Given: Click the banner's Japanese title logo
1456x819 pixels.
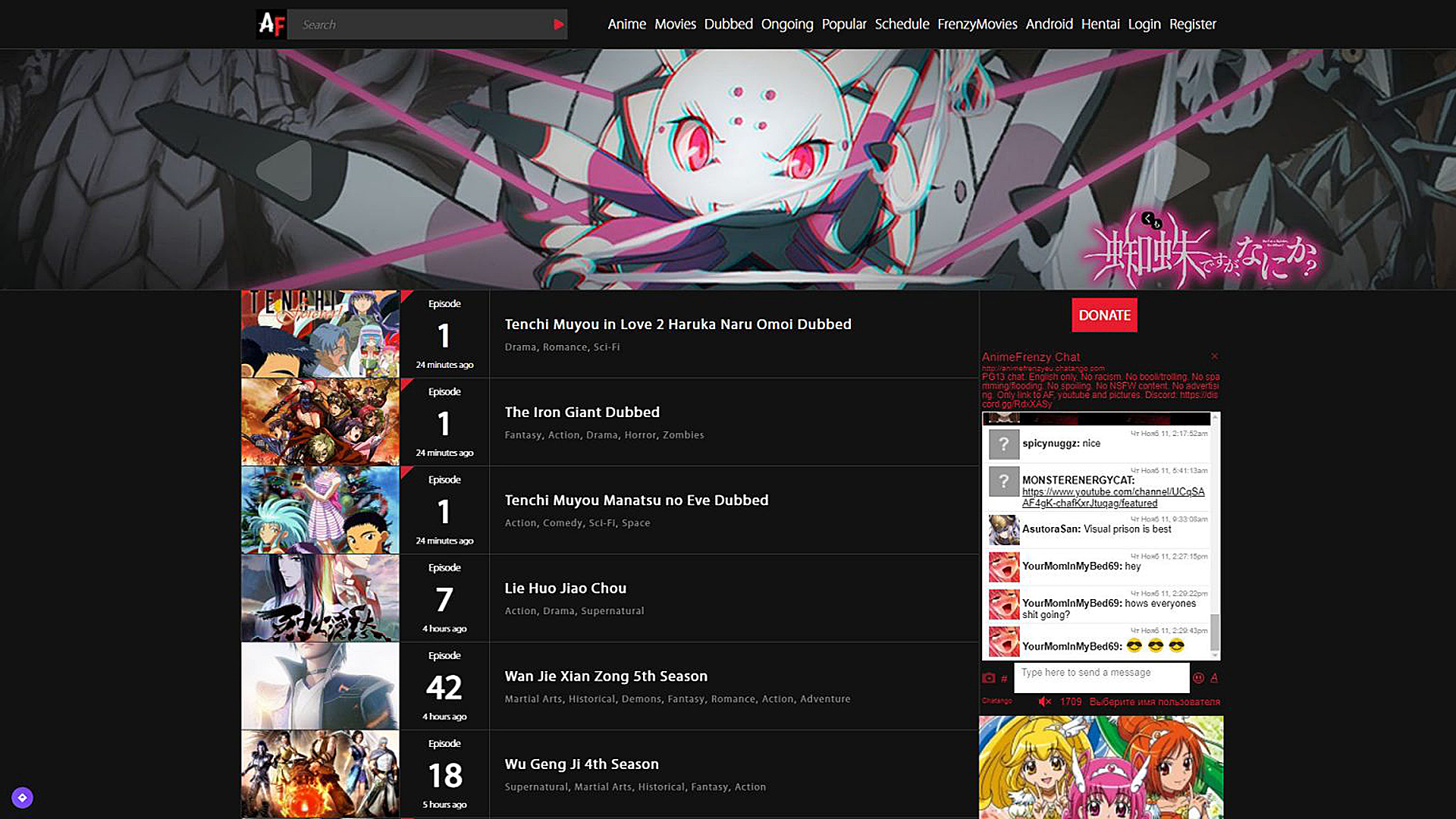Looking at the screenshot, I should 1202,252.
